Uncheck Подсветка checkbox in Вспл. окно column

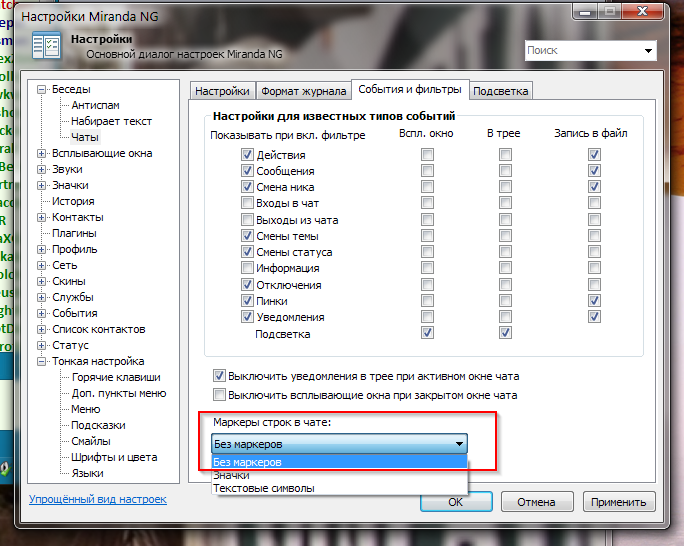428,333
